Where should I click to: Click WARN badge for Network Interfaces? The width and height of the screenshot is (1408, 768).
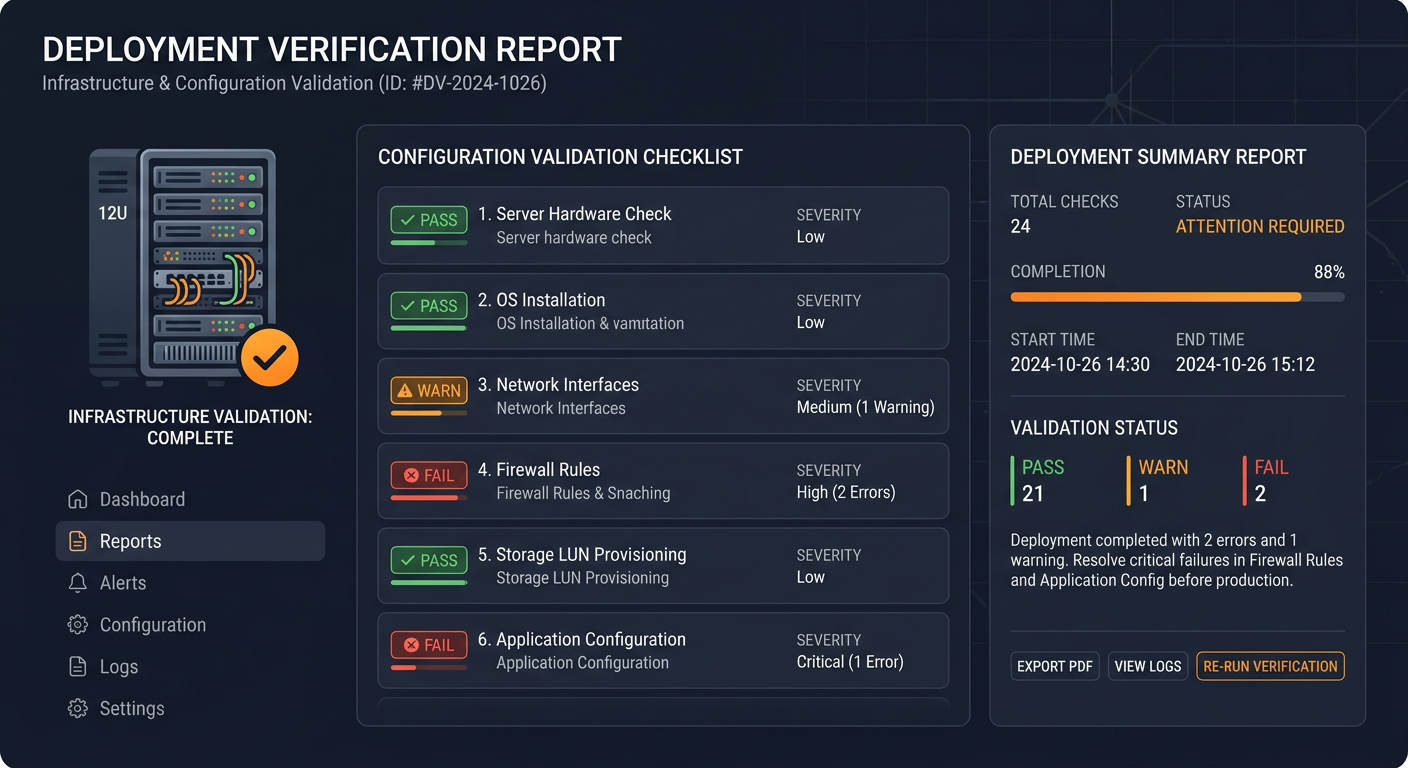(429, 390)
